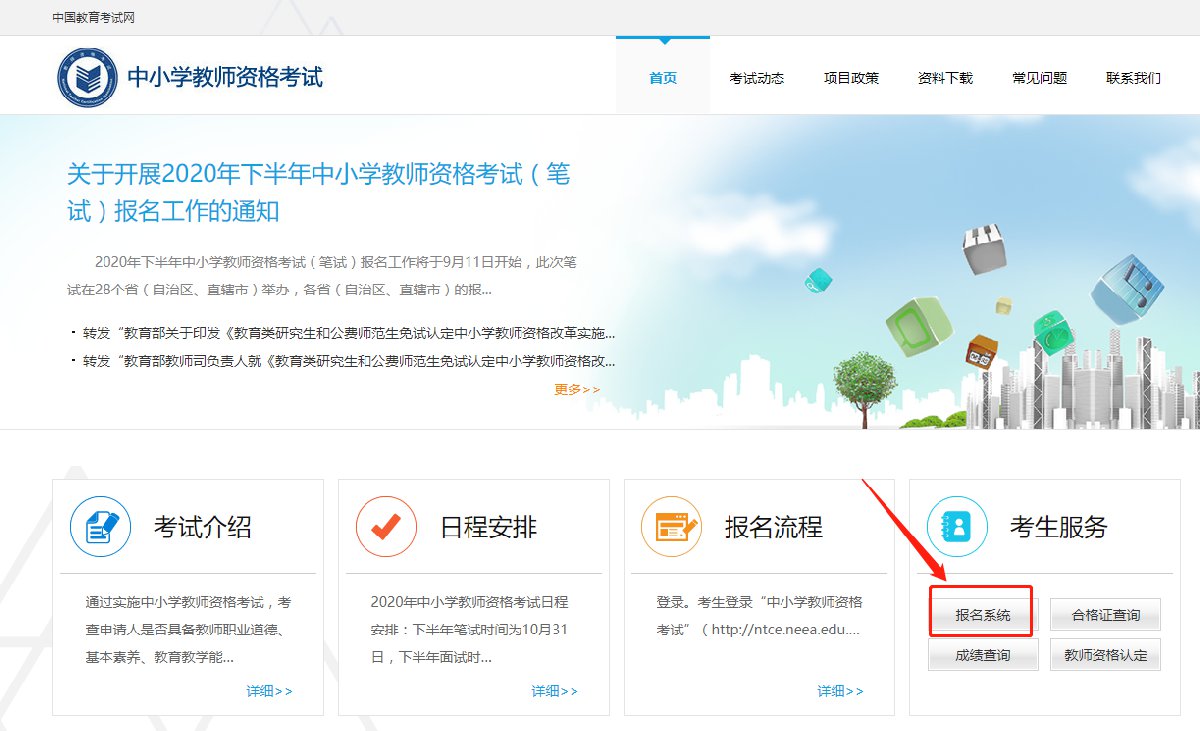The height and width of the screenshot is (731, 1200).
Task: Click the 报名系统 button
Action: pyautogui.click(x=983, y=615)
